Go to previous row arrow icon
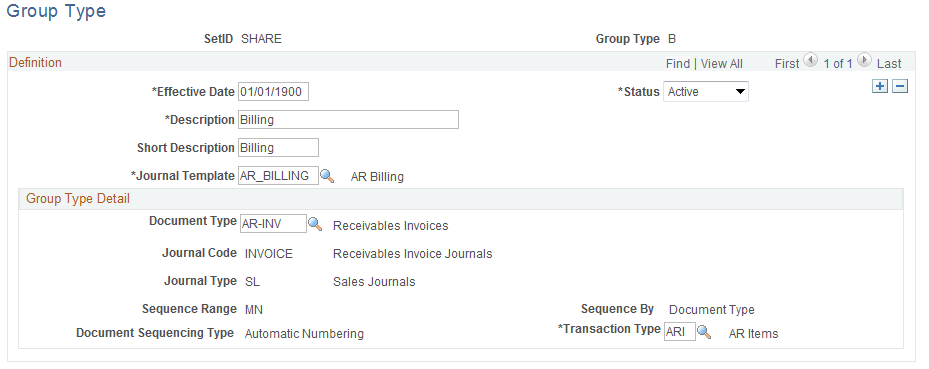 point(810,61)
